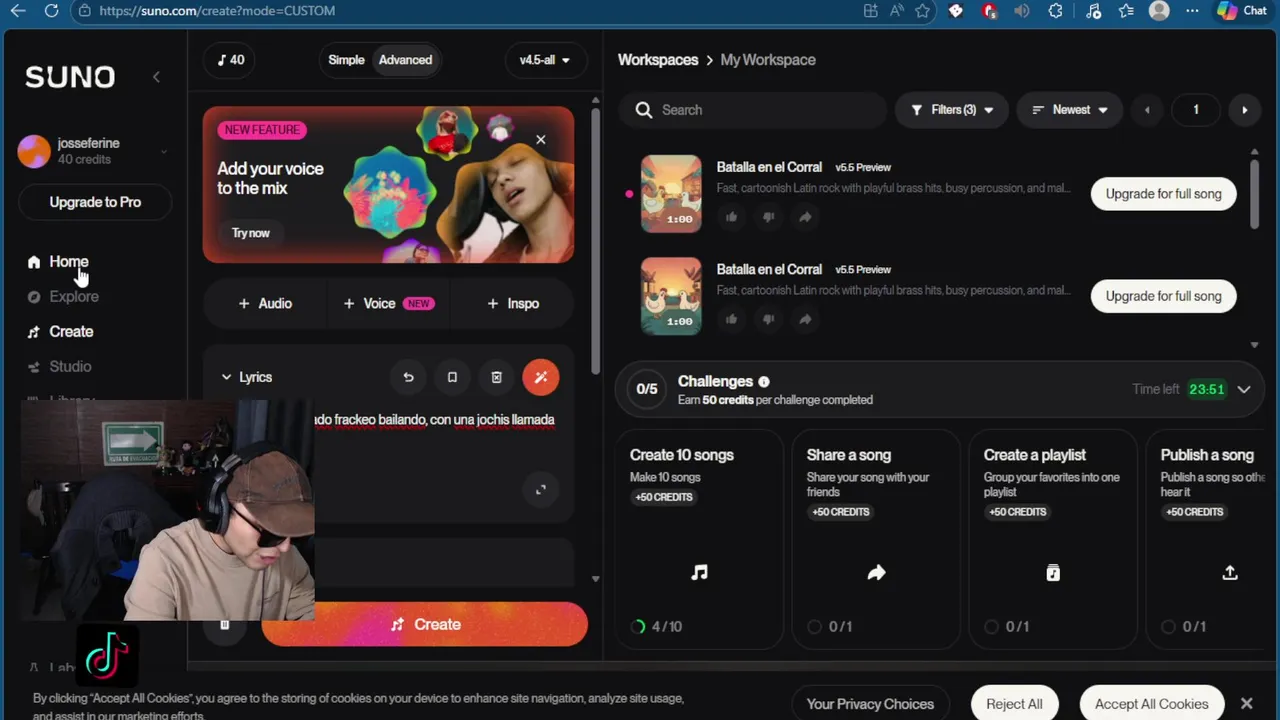Click the SUNO logo

(x=70, y=77)
